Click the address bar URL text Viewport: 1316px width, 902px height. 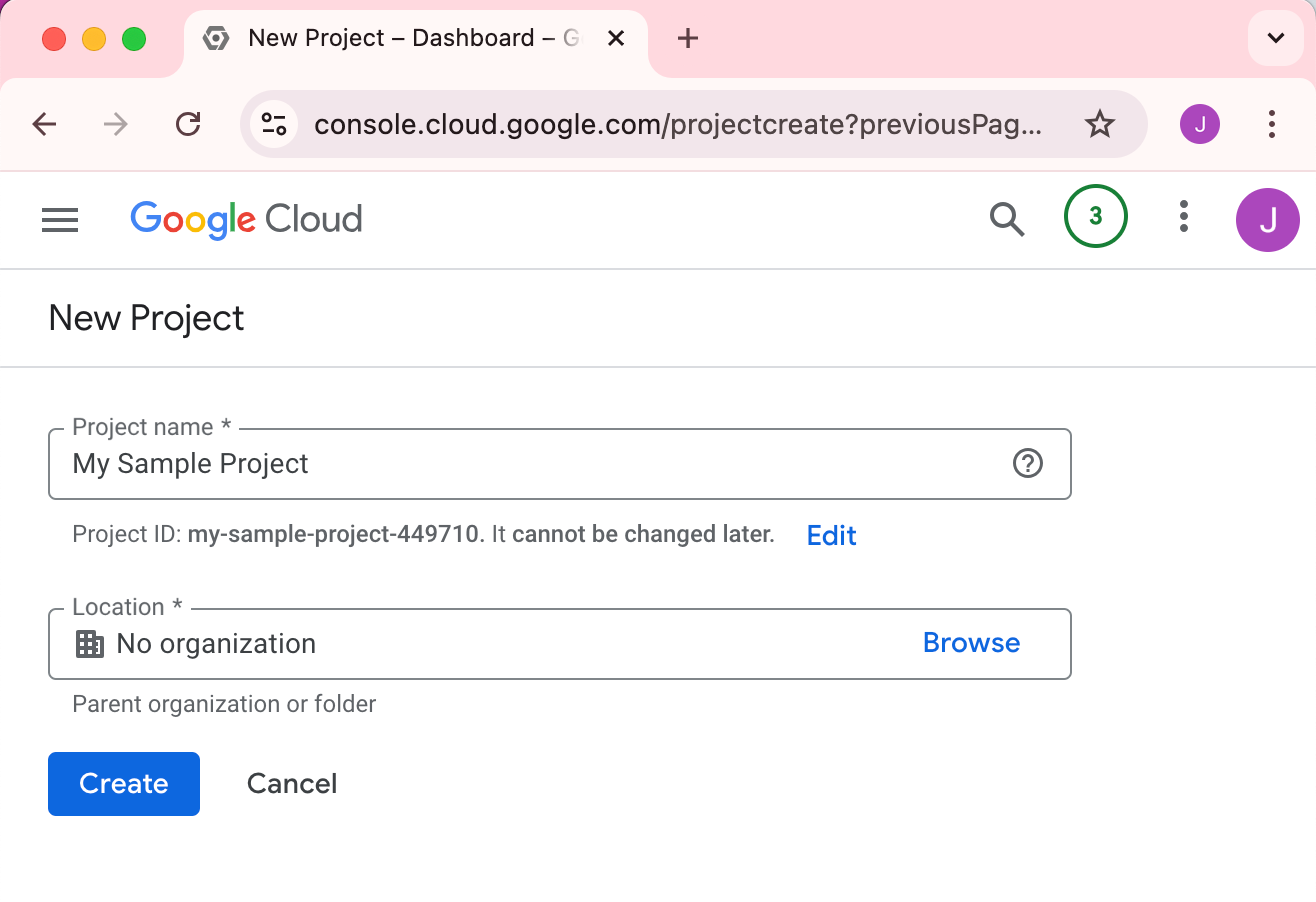tap(678, 124)
